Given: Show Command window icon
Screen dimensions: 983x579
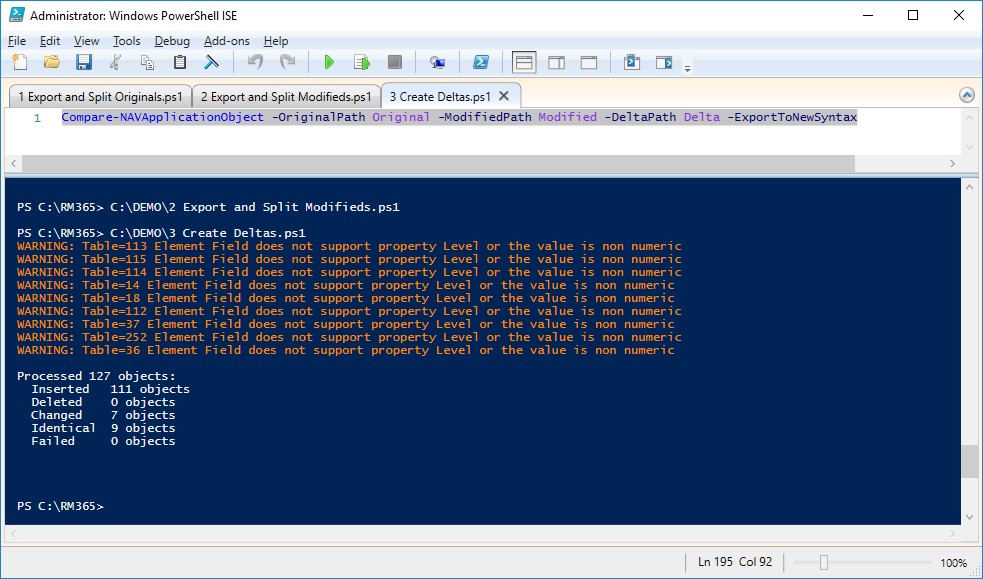Looking at the screenshot, I should tap(632, 62).
